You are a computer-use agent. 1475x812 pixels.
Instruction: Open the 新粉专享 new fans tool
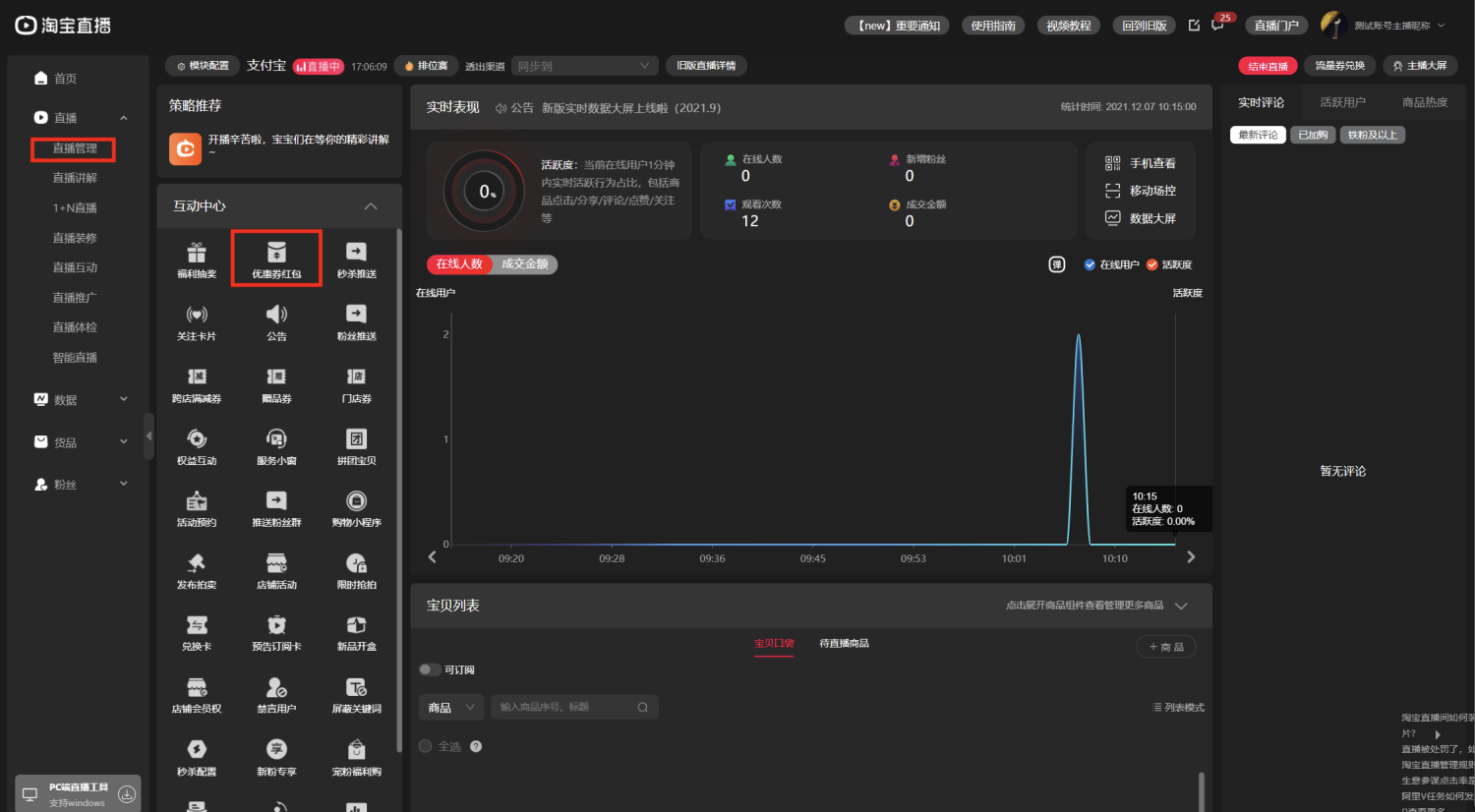tap(276, 758)
